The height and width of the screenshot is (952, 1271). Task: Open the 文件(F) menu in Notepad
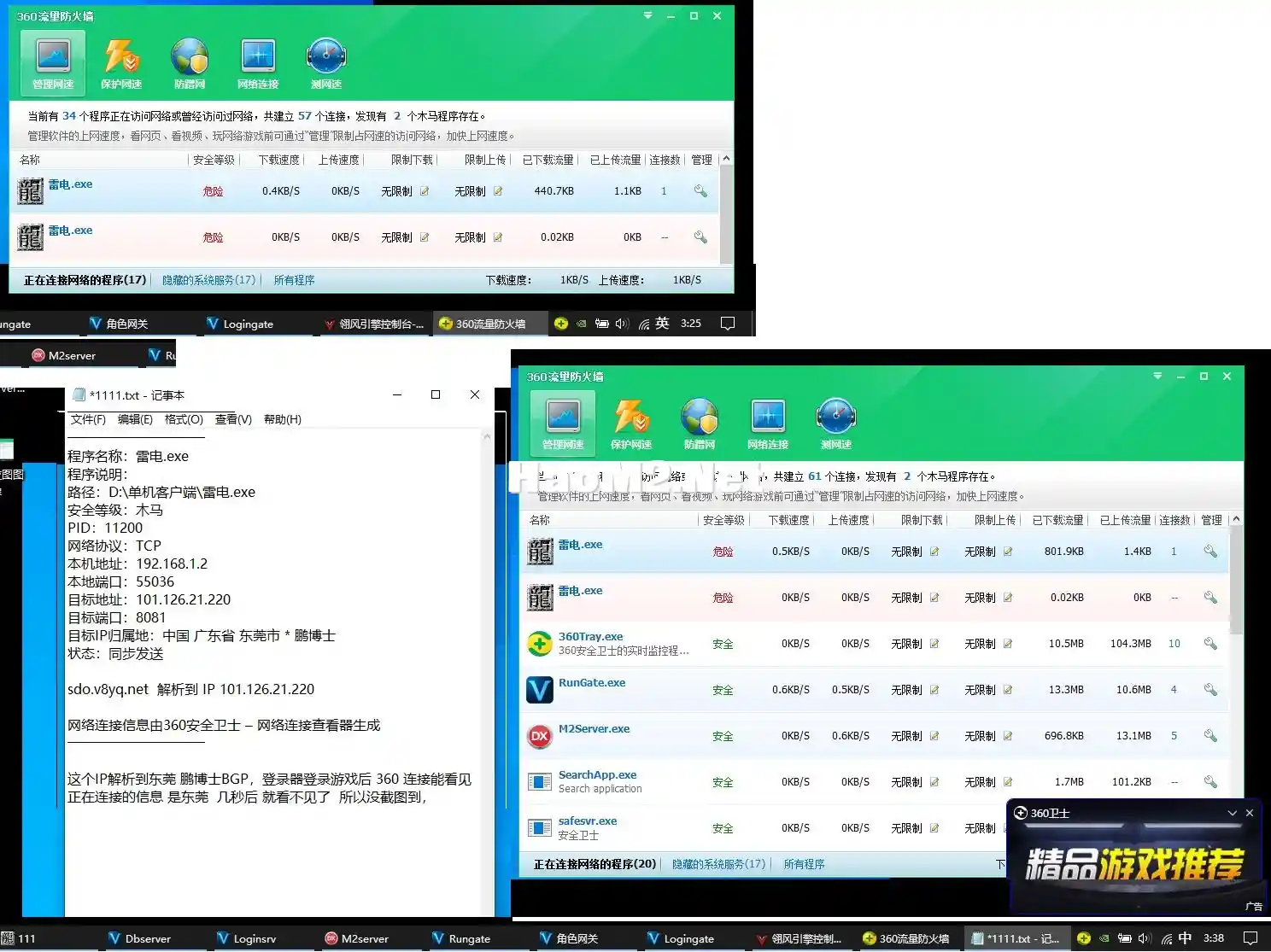88,419
